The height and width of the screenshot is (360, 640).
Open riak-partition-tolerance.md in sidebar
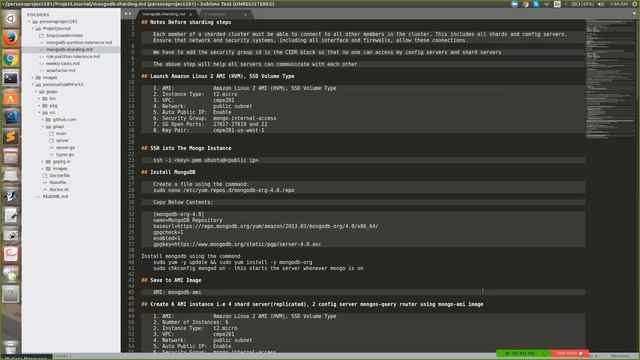coord(73,56)
